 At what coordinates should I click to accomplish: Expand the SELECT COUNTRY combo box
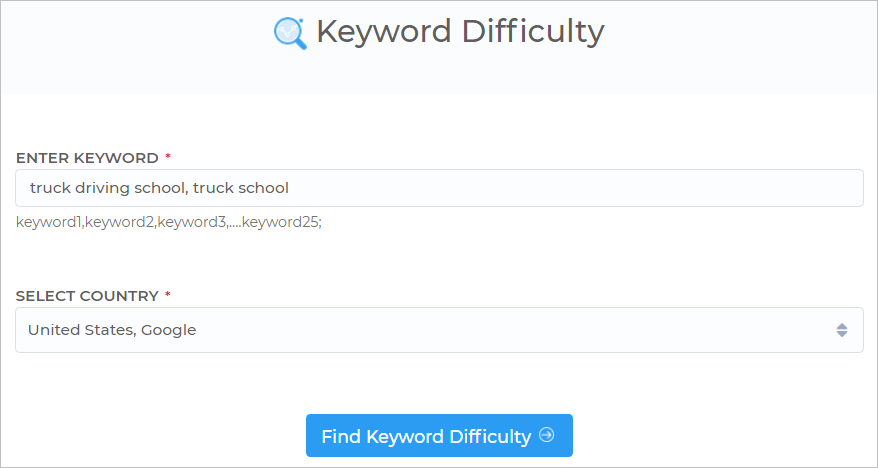coord(439,330)
